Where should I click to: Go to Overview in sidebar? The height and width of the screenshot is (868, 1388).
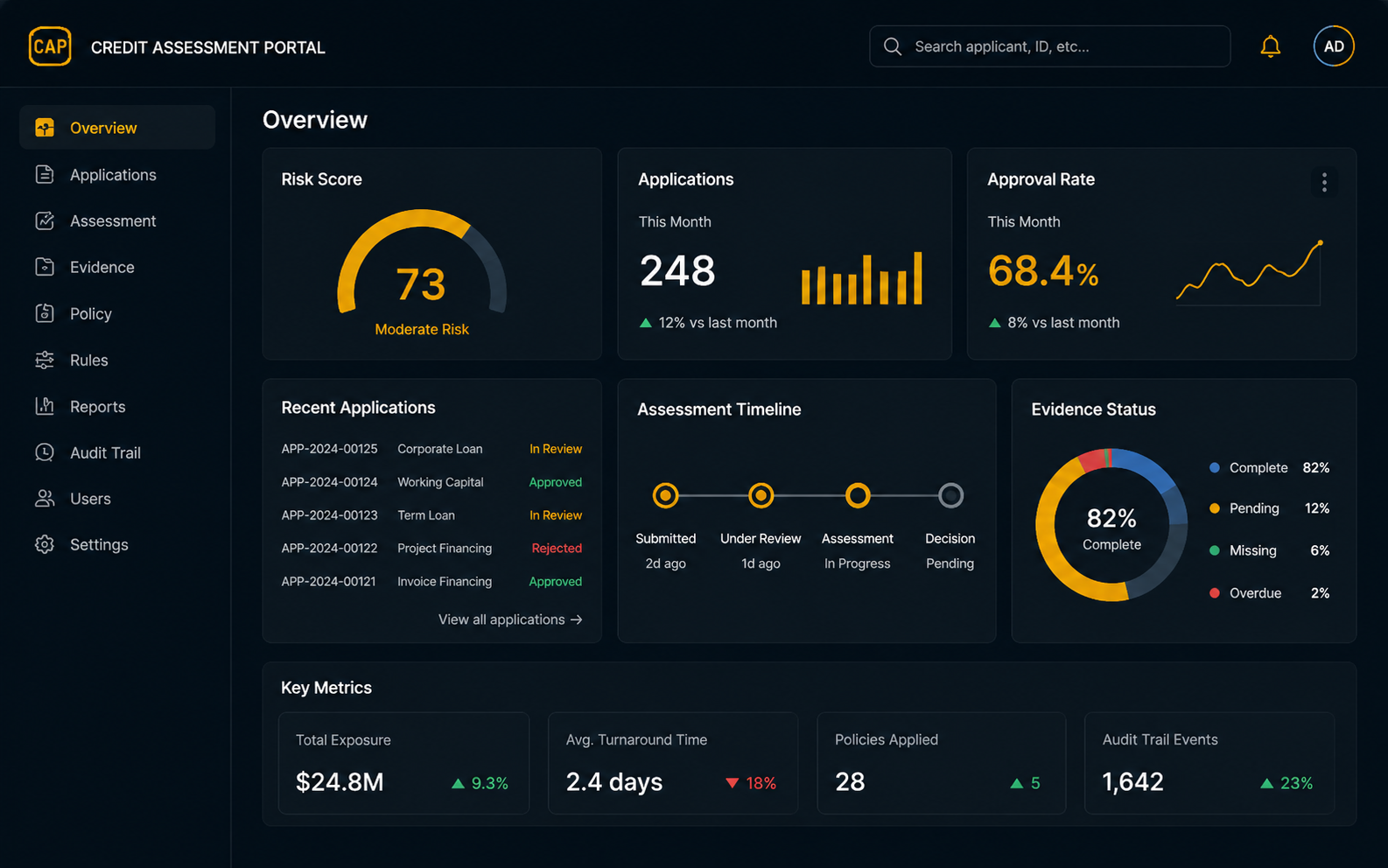pos(117,128)
